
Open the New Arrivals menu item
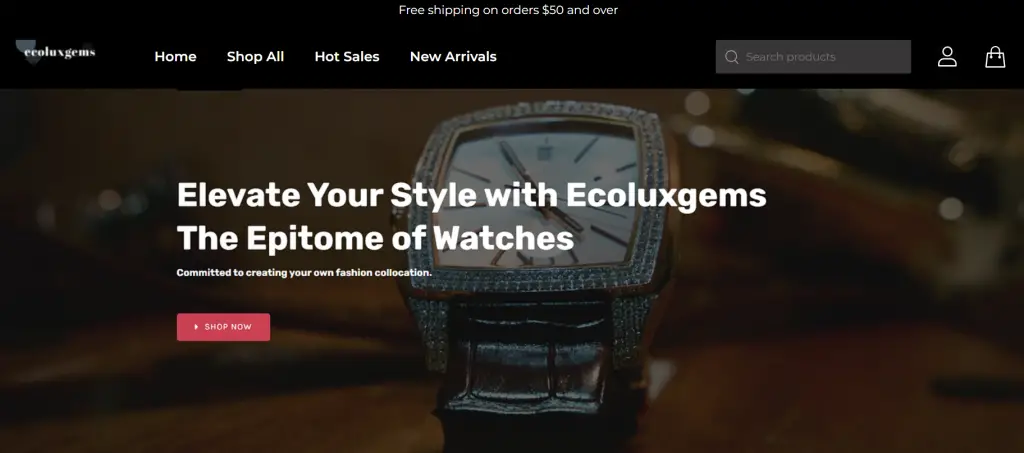click(453, 57)
